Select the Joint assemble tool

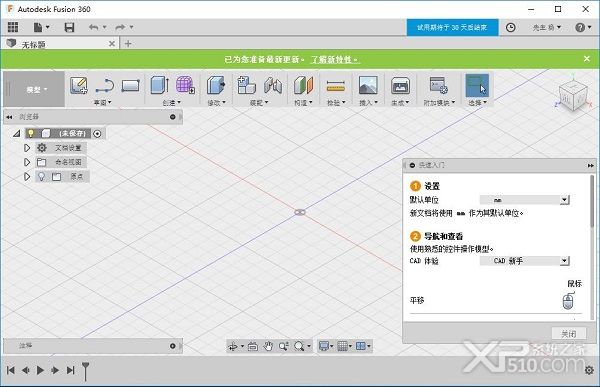(273, 86)
